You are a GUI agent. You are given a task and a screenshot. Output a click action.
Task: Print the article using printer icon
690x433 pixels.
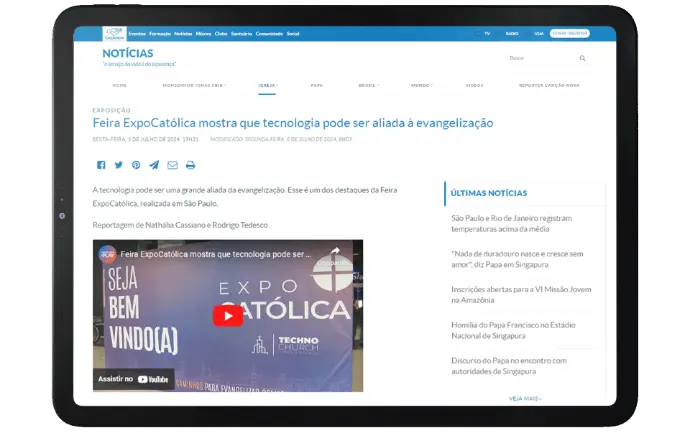click(x=190, y=165)
